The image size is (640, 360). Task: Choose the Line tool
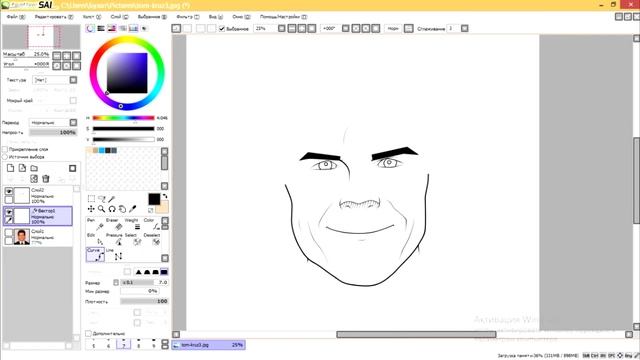pyautogui.click(x=114, y=255)
